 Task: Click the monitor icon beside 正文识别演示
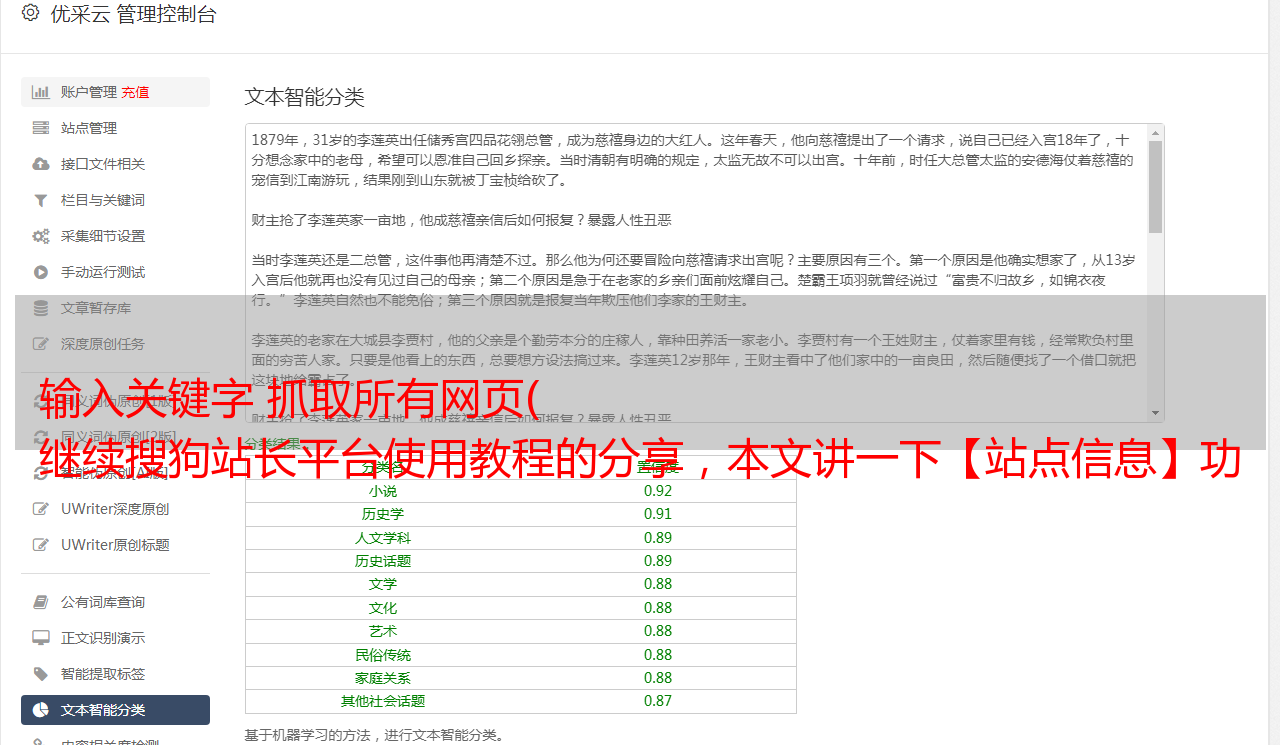coord(41,638)
